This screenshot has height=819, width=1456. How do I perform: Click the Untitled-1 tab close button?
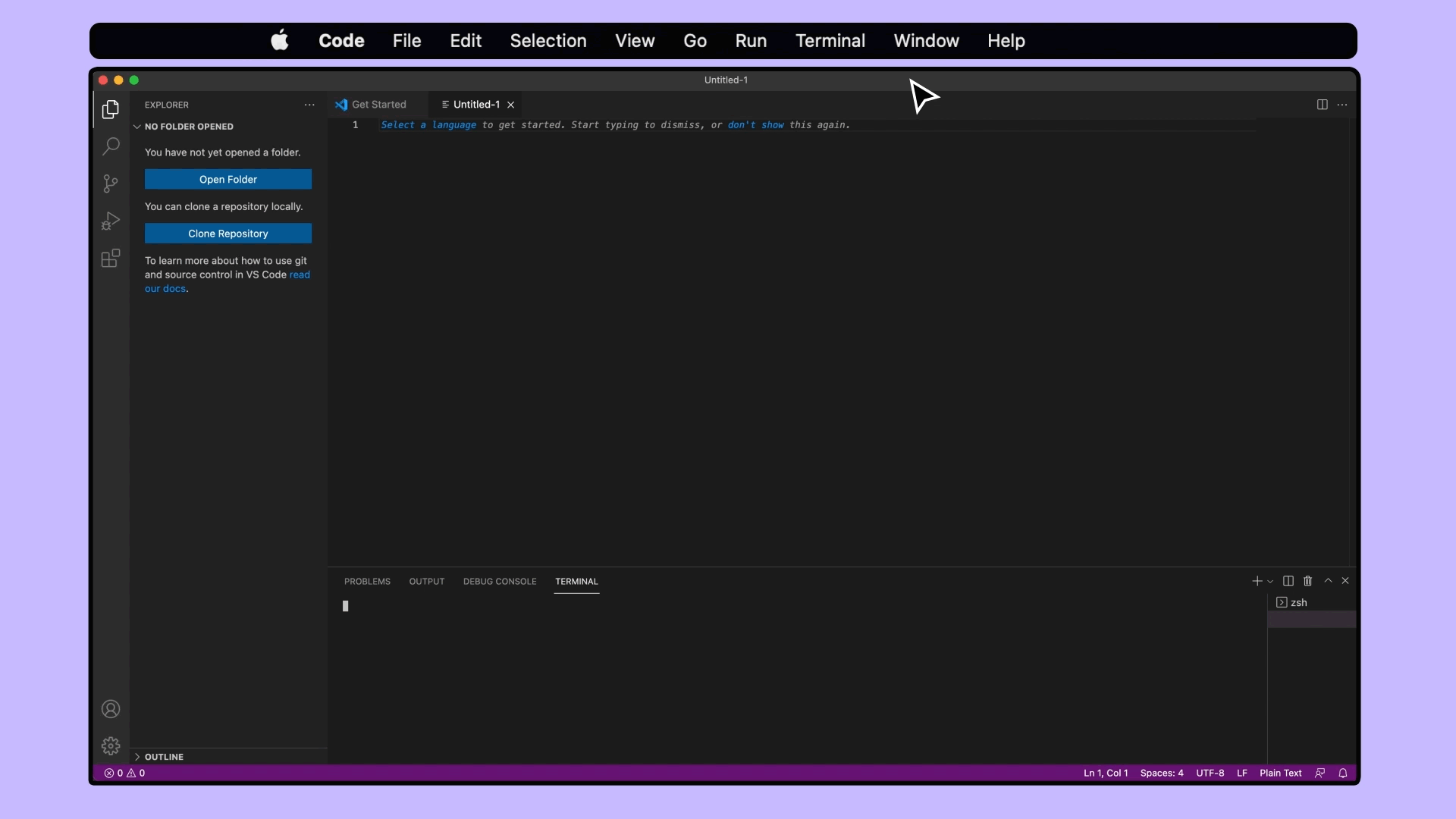[511, 104]
